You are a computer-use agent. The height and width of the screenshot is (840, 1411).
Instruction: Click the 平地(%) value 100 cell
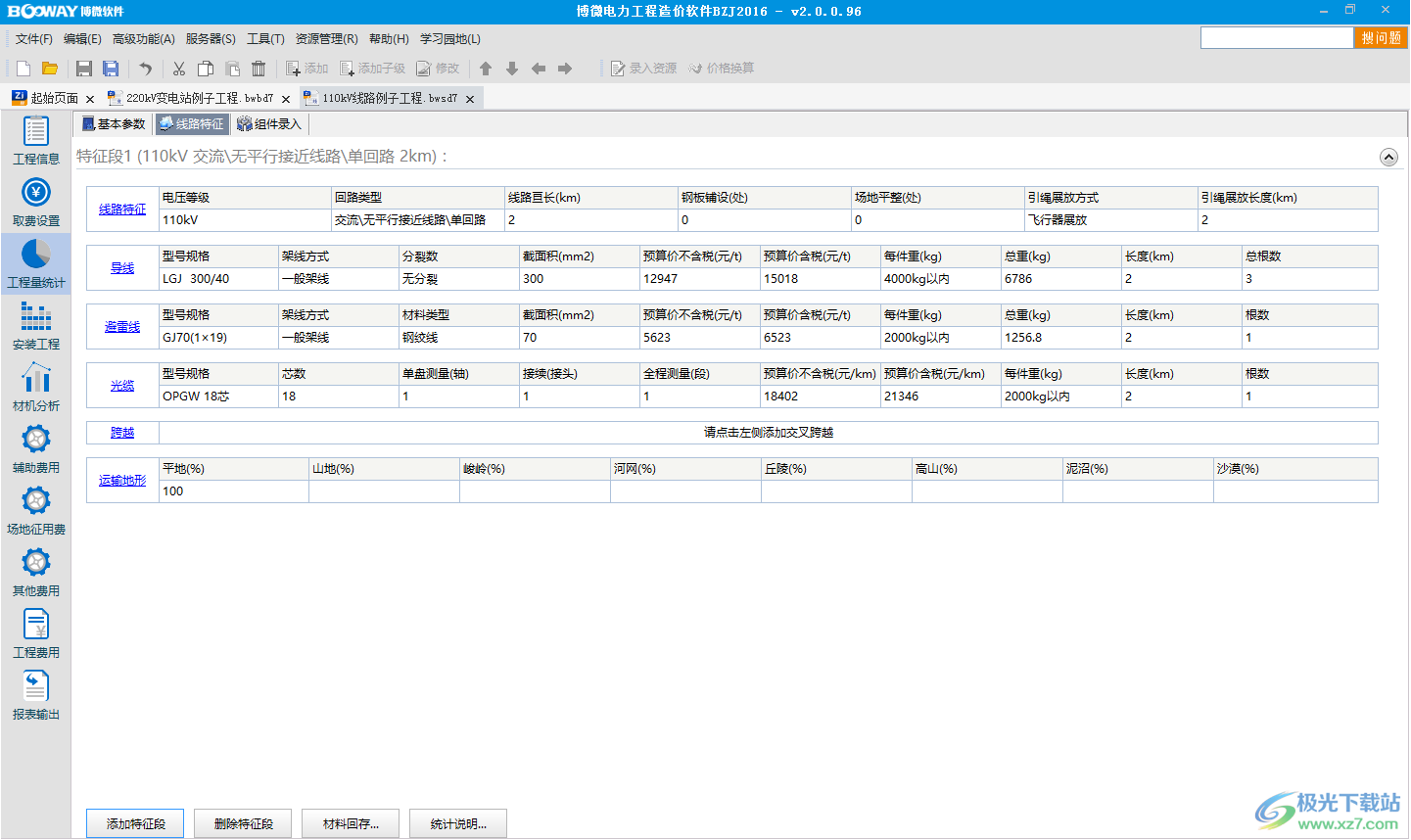click(233, 491)
